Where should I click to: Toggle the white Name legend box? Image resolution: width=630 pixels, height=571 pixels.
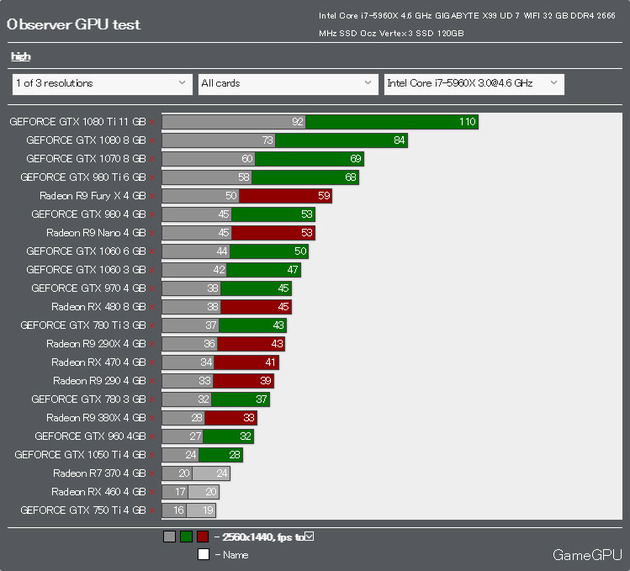coord(203,554)
